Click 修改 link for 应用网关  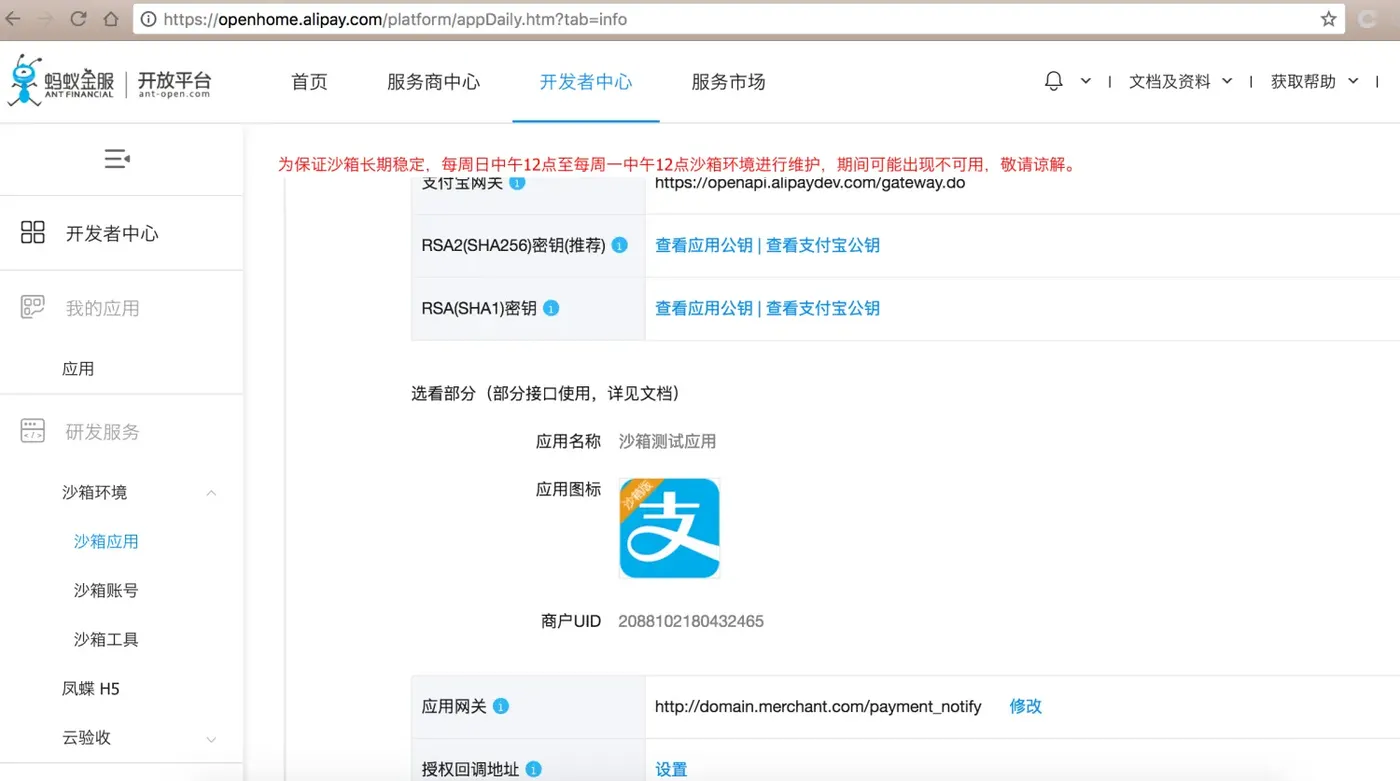tap(1026, 706)
